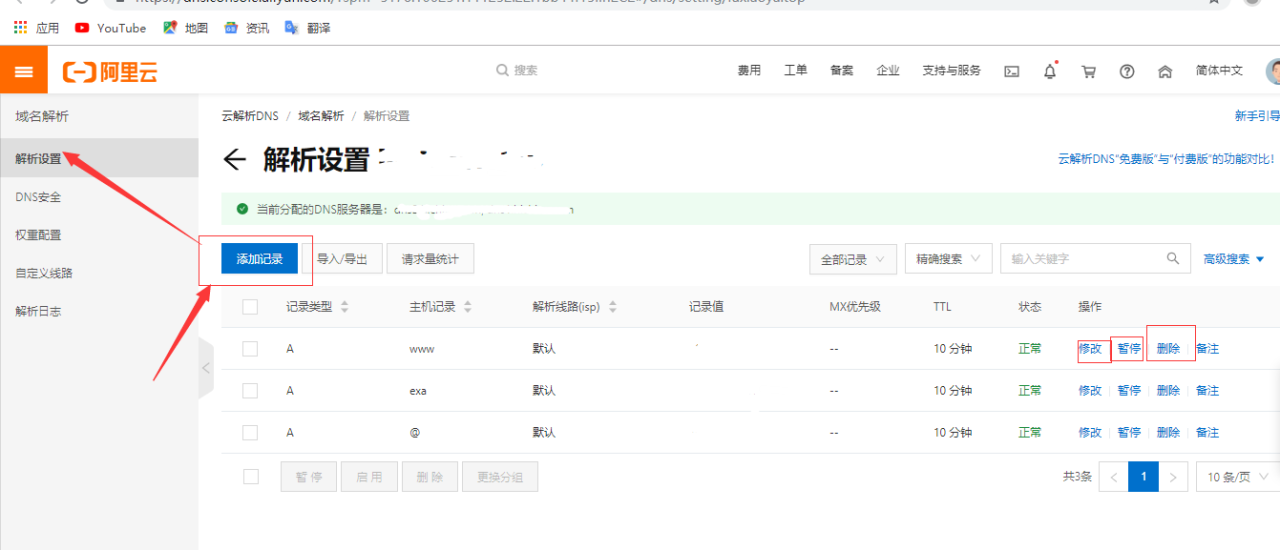Image resolution: width=1280 pixels, height=550 pixels.
Task: Open the YouTube bookmark
Action: point(110,28)
